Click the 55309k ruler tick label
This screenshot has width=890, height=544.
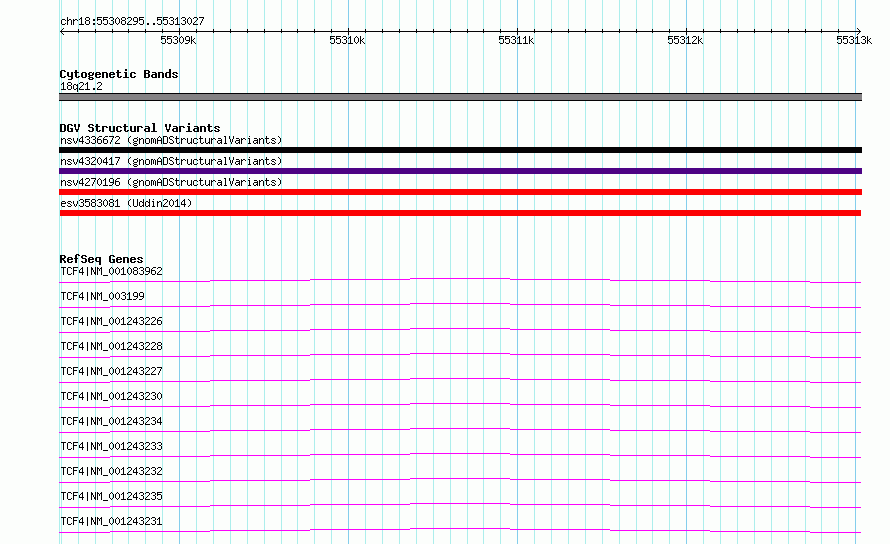178,40
